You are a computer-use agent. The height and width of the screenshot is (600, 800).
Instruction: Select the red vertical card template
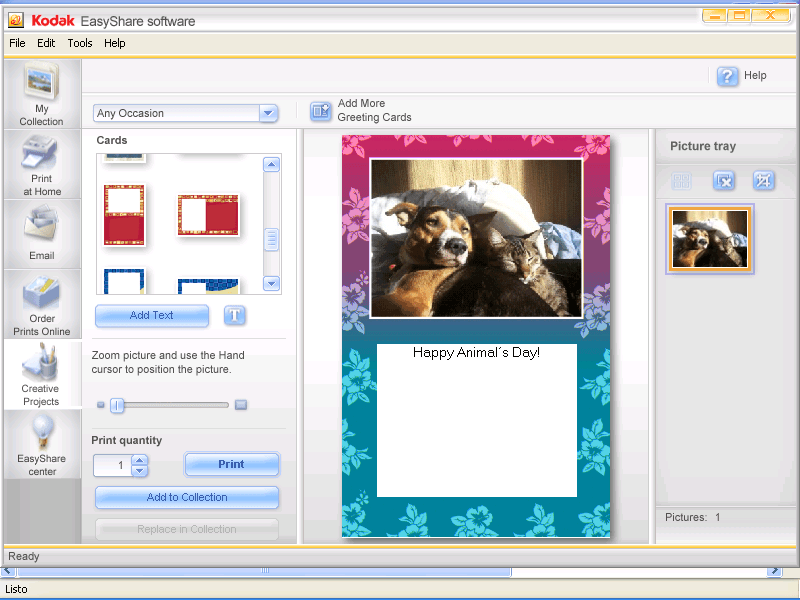pyautogui.click(x=125, y=214)
